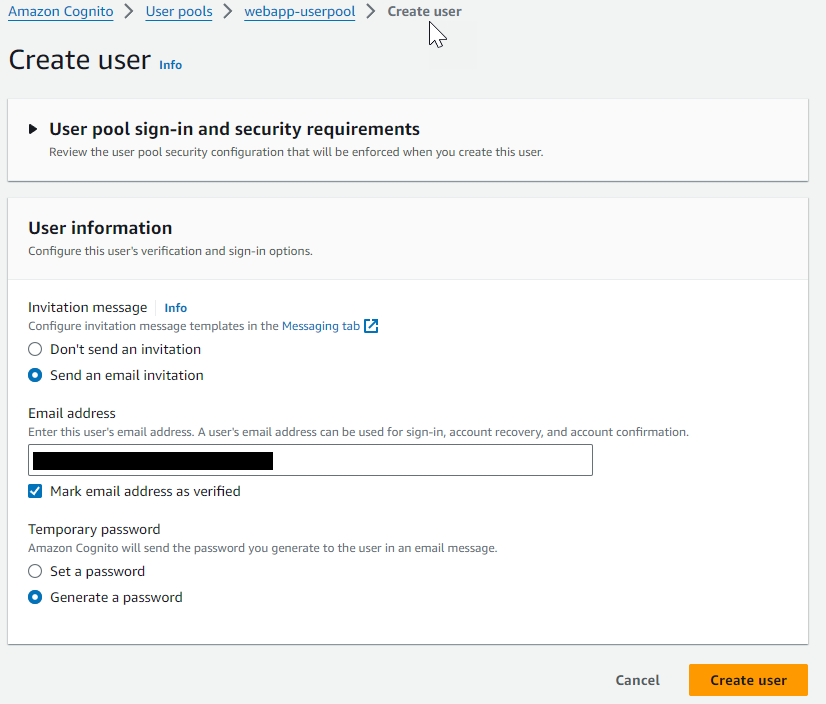Click the "Create user" page title
826x704 pixels.
click(x=79, y=60)
